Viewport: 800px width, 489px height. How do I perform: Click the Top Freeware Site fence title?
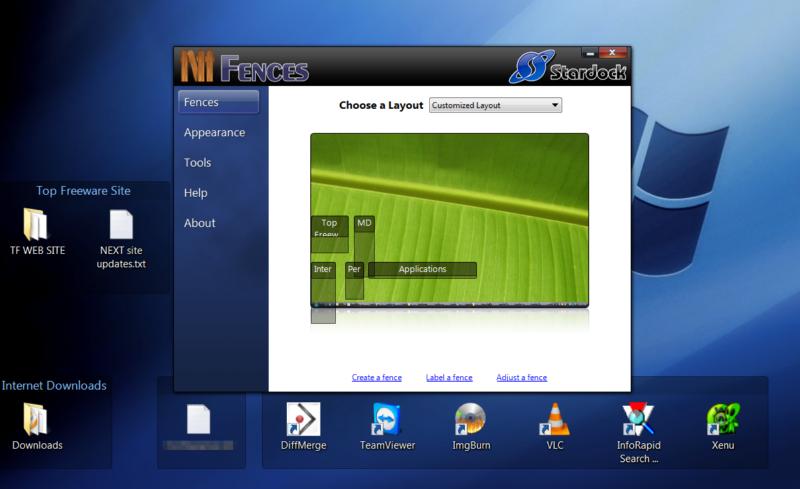click(83, 191)
